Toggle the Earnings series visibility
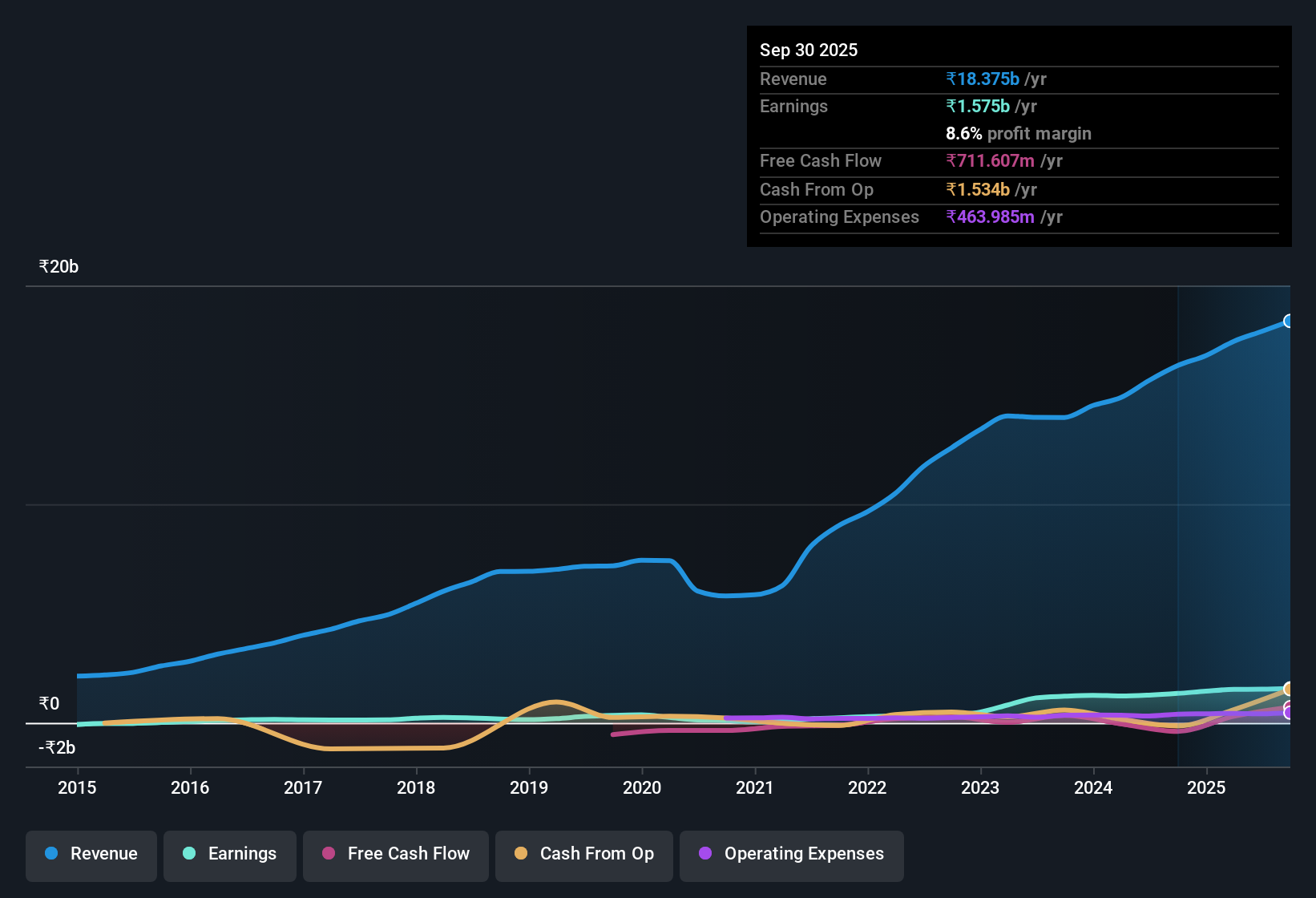 (x=229, y=854)
